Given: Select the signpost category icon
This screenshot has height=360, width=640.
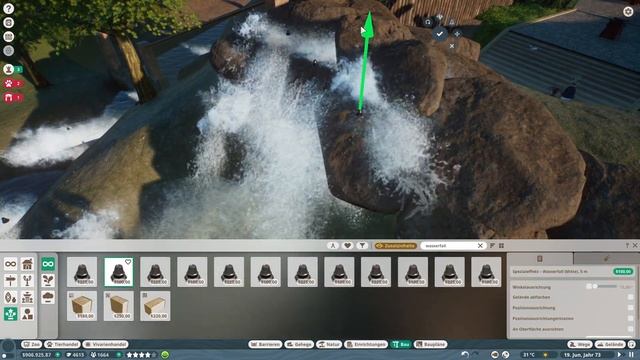Looking at the screenshot, I should [x=10, y=281].
